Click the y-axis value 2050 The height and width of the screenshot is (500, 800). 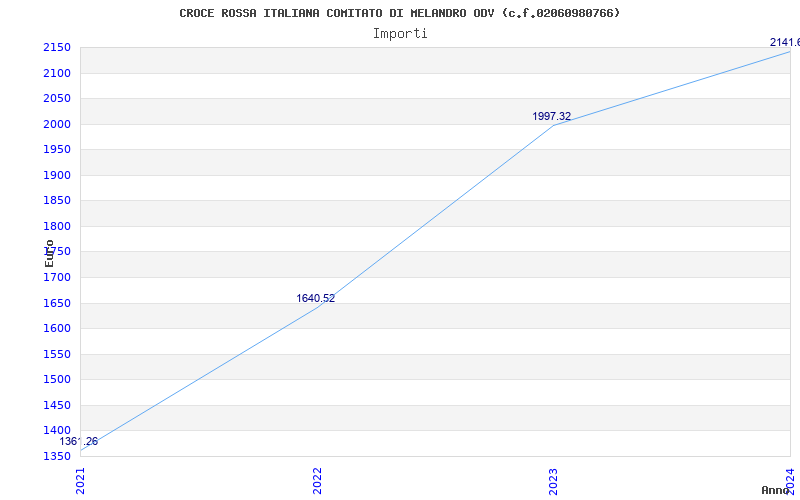[57, 98]
